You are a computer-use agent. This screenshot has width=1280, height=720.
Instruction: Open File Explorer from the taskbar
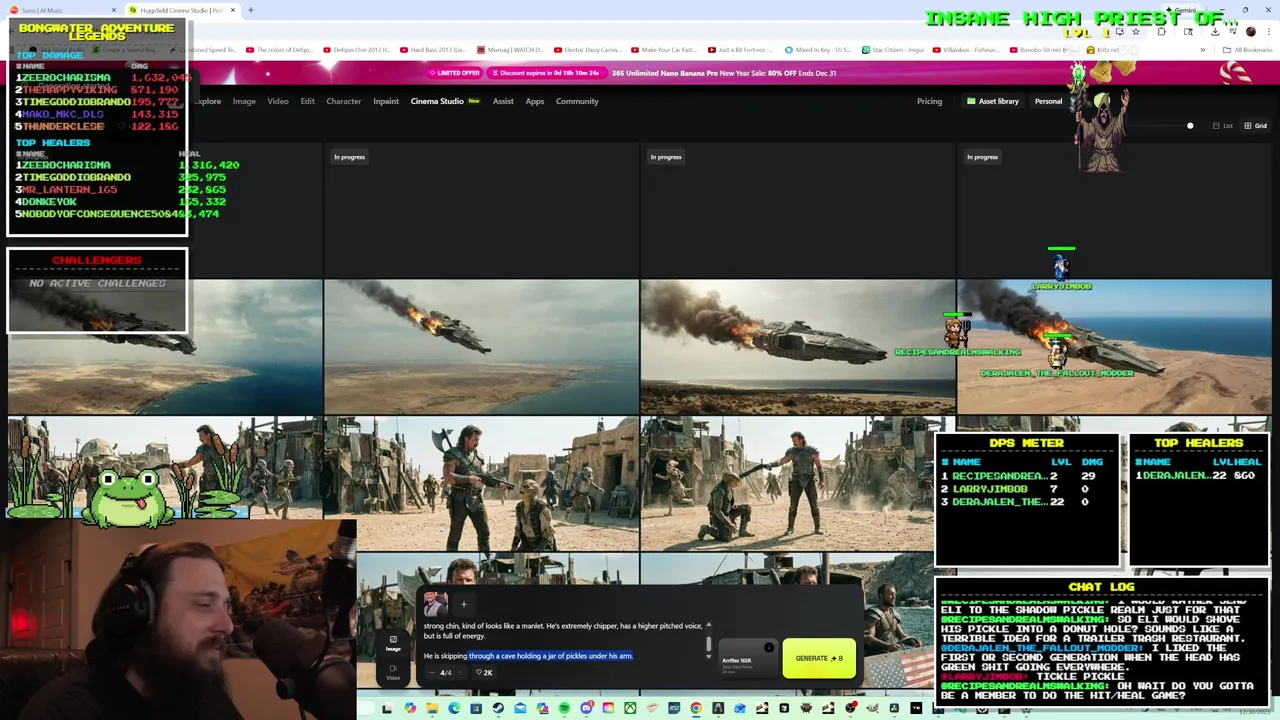pyautogui.click(x=432, y=708)
